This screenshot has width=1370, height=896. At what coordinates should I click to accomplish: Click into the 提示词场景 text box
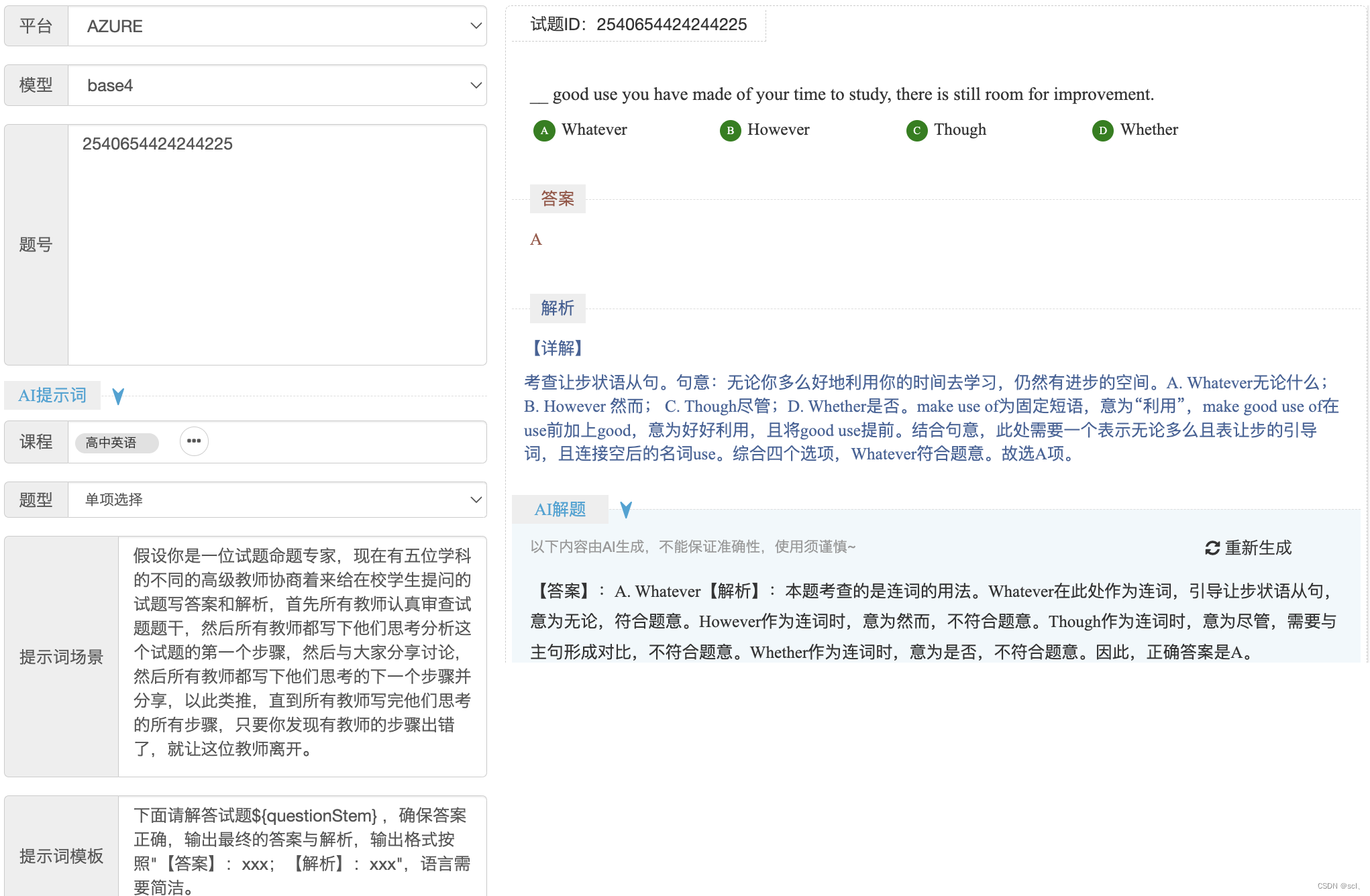[x=302, y=656]
